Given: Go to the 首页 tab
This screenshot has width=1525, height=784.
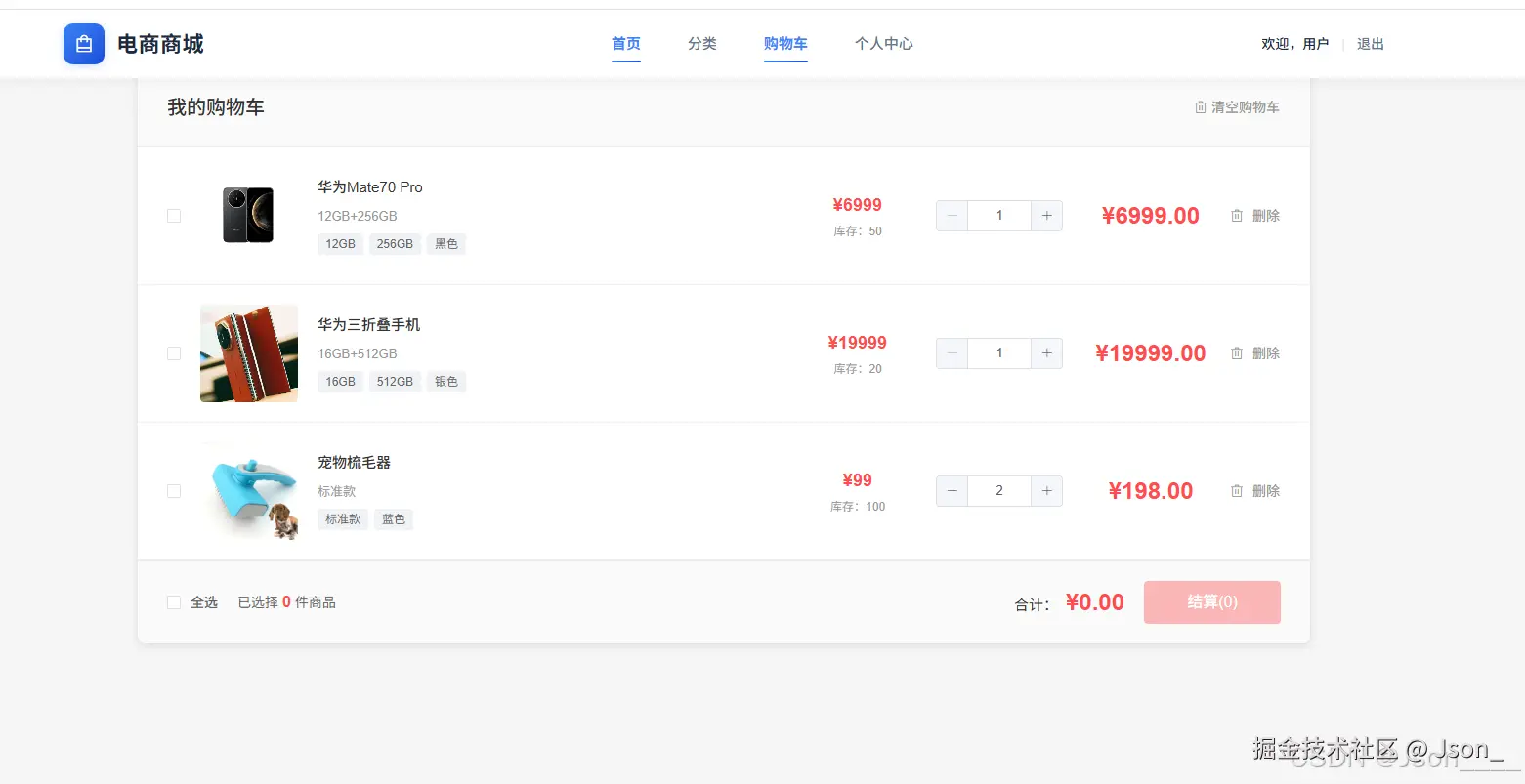Looking at the screenshot, I should pyautogui.click(x=626, y=44).
